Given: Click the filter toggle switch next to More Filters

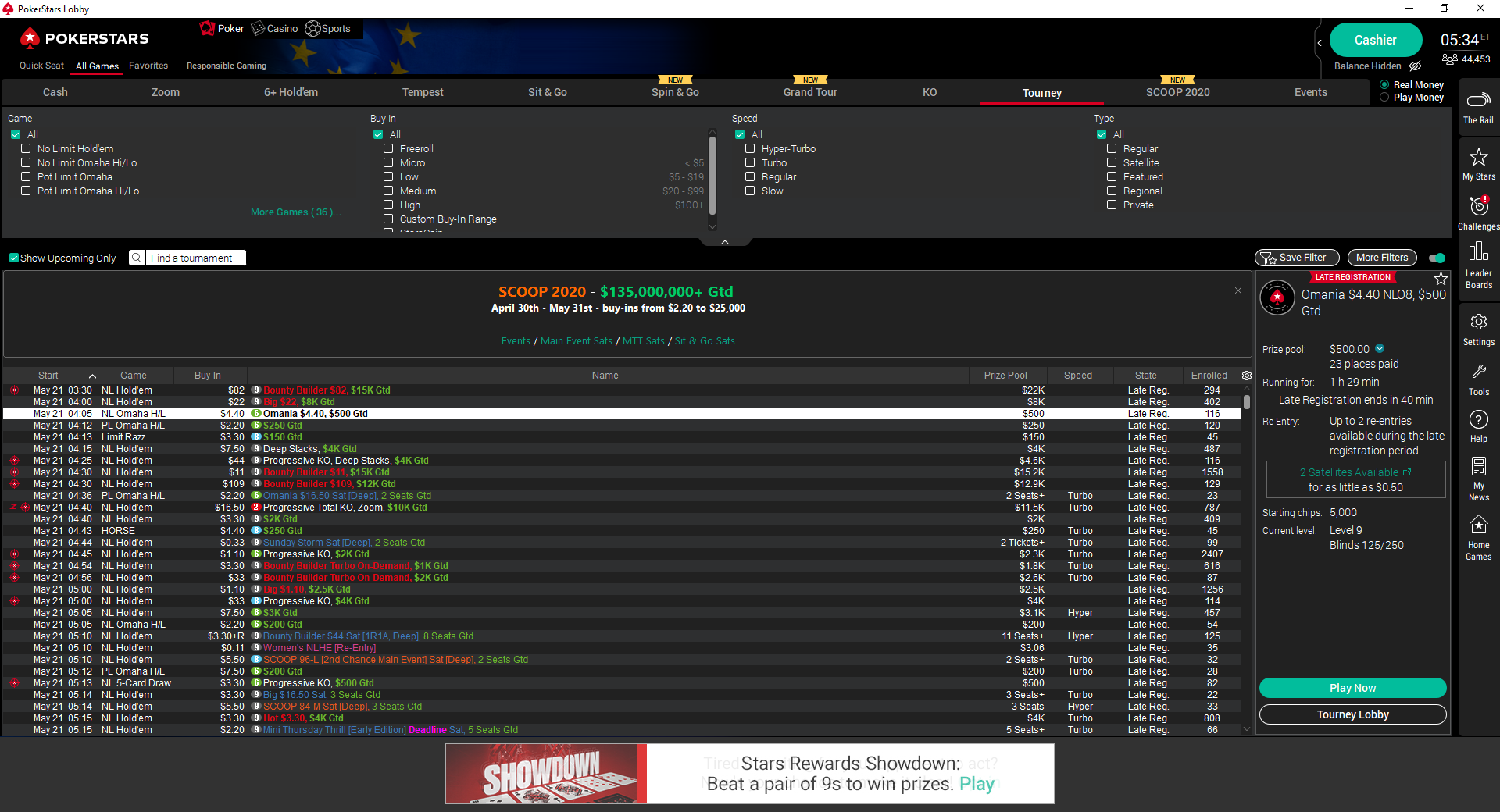Looking at the screenshot, I should (1437, 258).
